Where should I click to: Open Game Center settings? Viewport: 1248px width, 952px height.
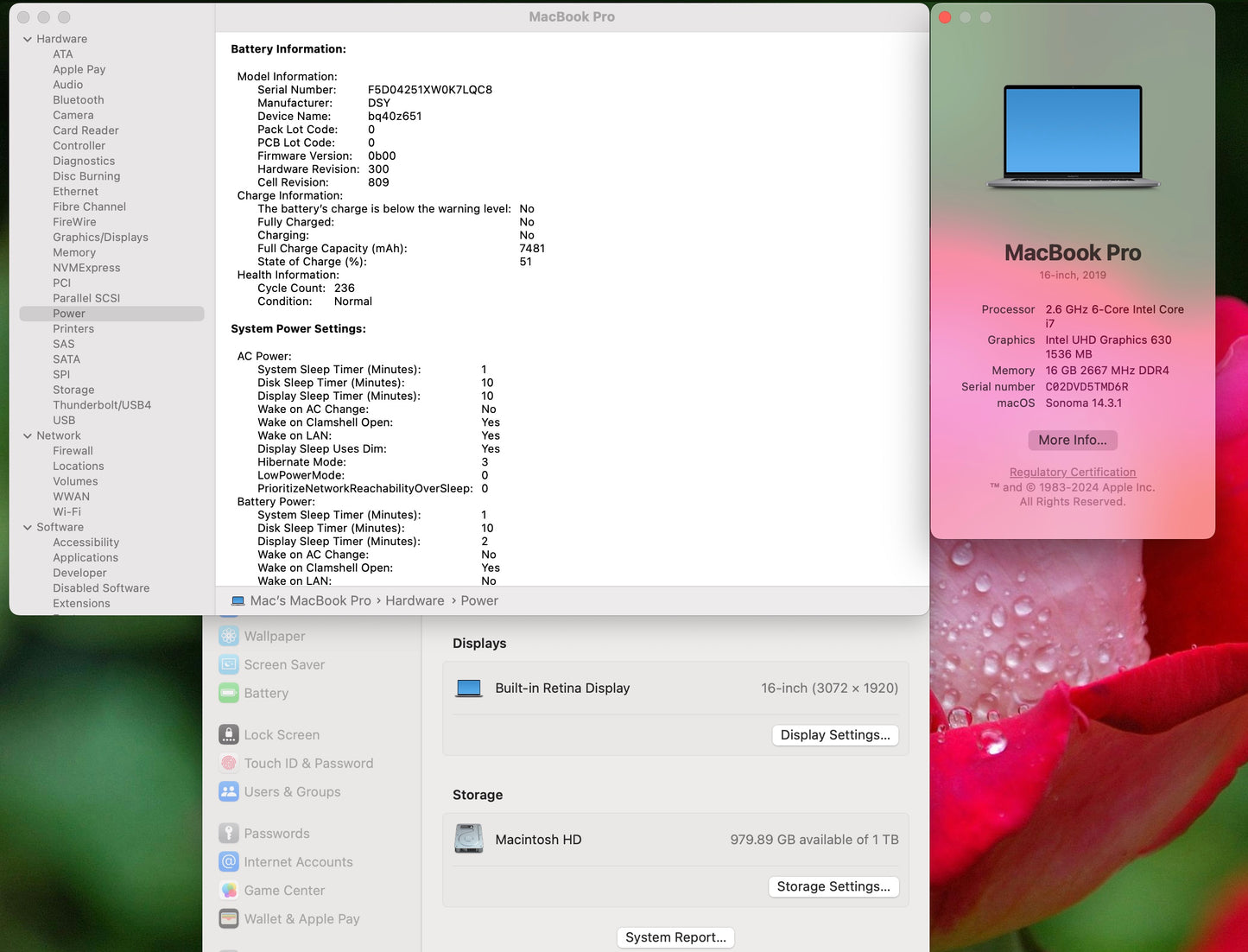point(284,890)
